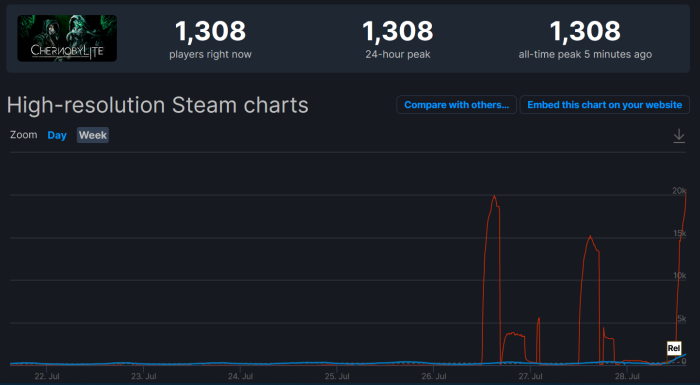Click the all-time peak 5 minutes ago stat

coord(585,39)
